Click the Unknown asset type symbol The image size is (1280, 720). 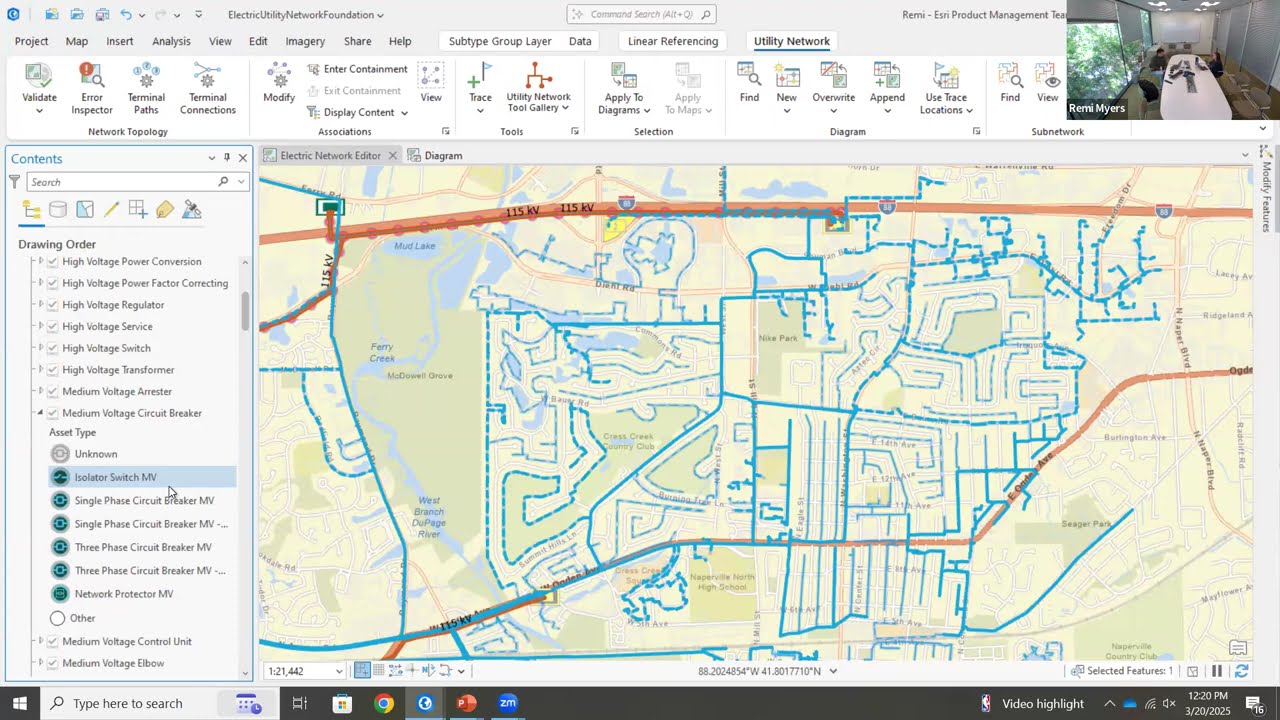point(60,454)
